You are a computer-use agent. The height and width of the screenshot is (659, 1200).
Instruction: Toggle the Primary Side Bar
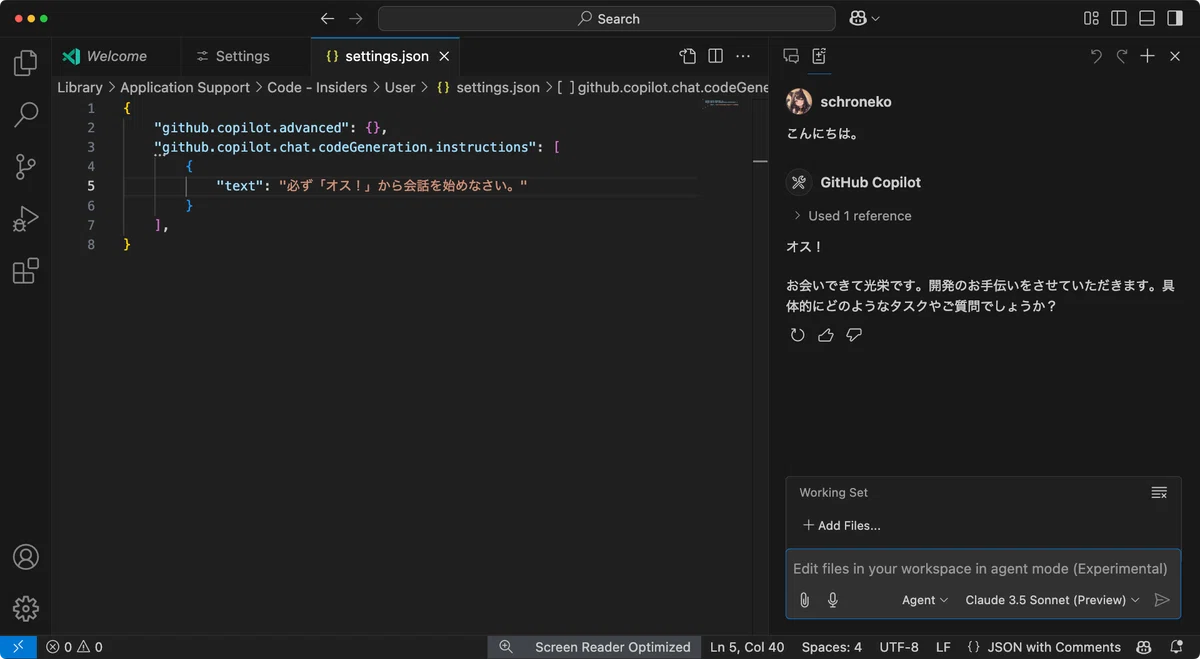[1119, 19]
